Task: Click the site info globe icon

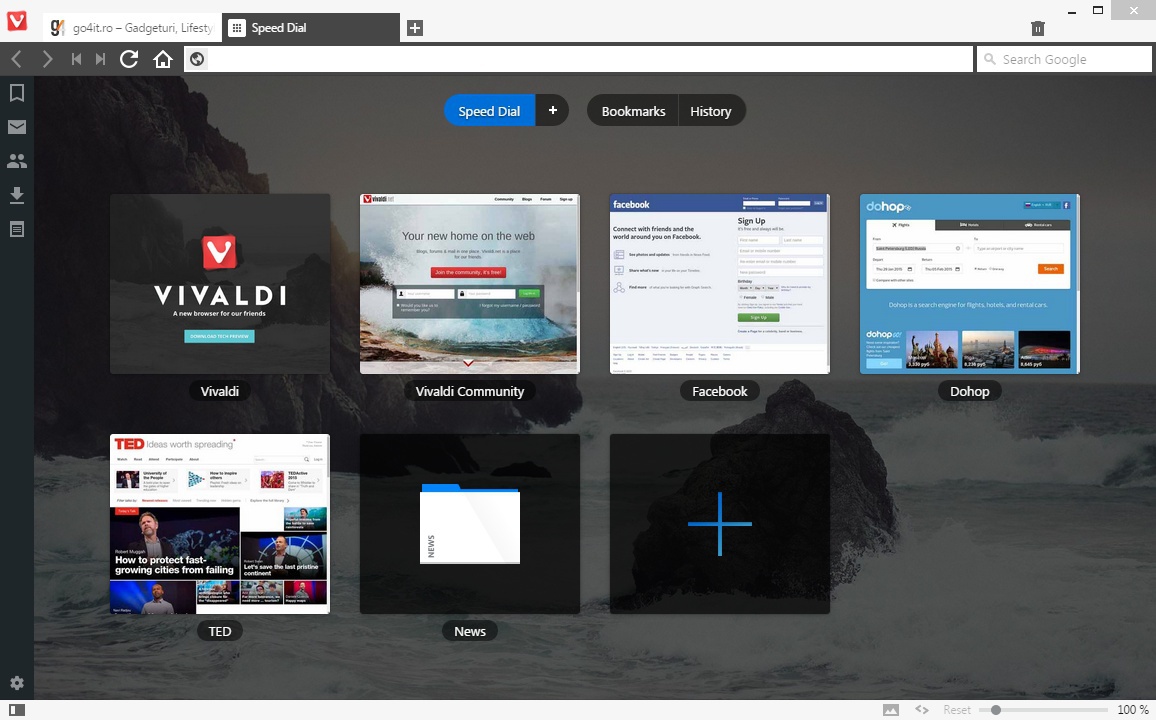Action: coord(196,59)
